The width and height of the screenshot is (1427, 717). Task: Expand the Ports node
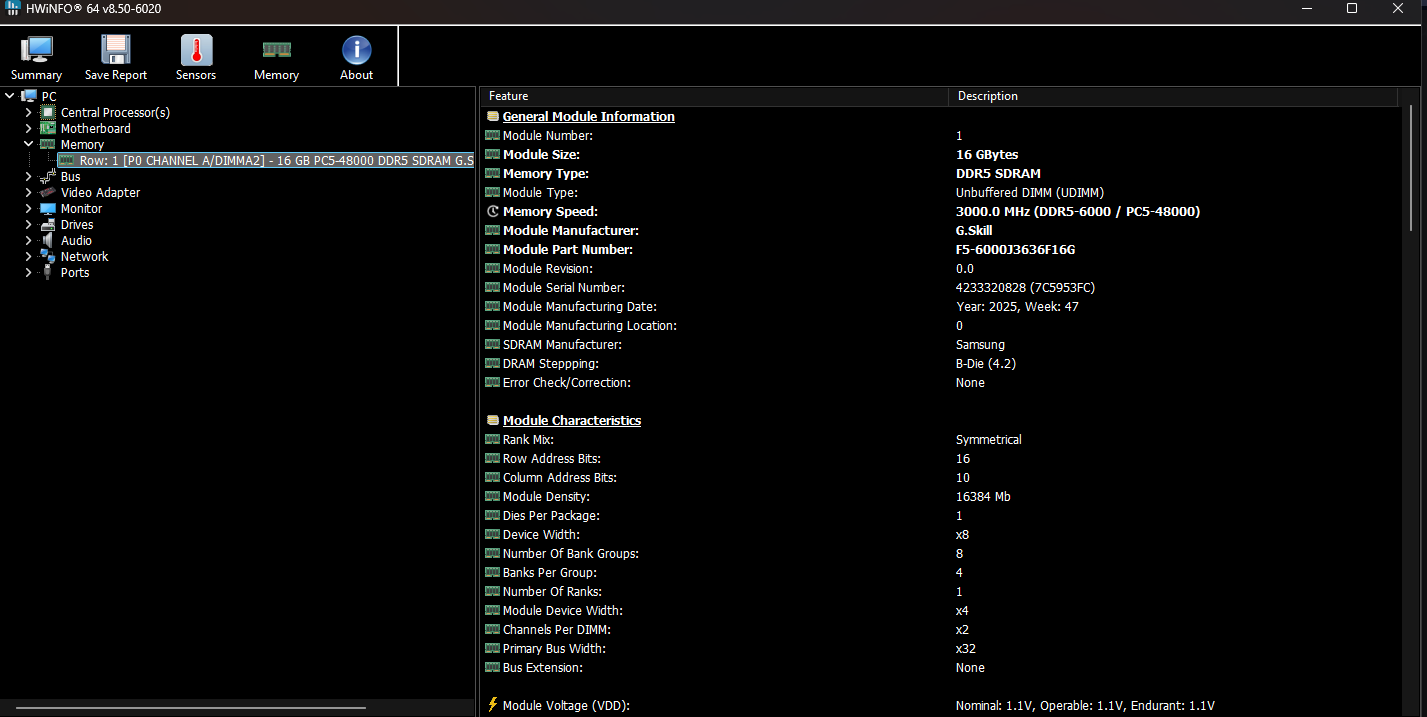pos(28,272)
